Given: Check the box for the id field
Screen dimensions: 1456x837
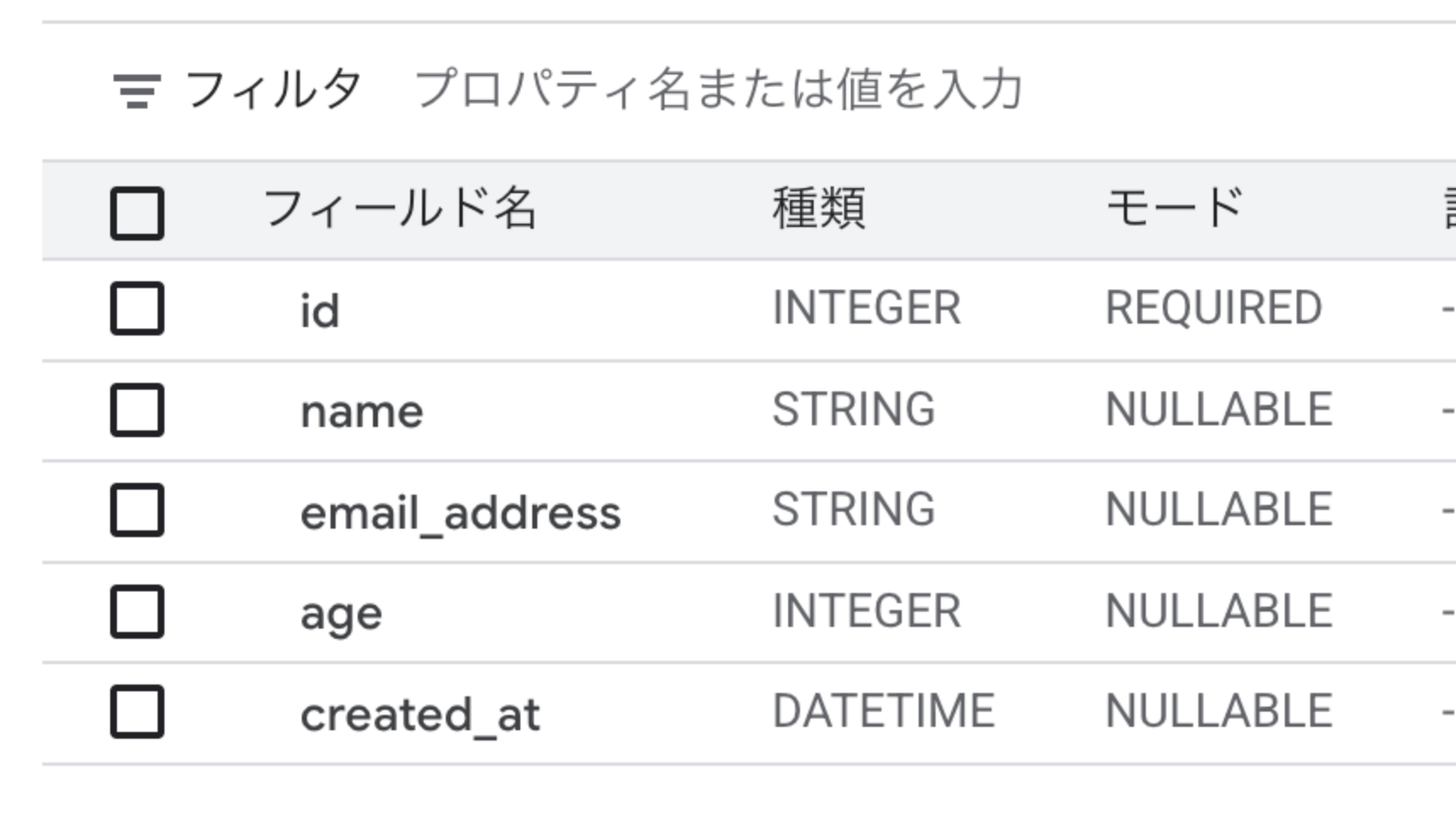Looking at the screenshot, I should tap(136, 308).
